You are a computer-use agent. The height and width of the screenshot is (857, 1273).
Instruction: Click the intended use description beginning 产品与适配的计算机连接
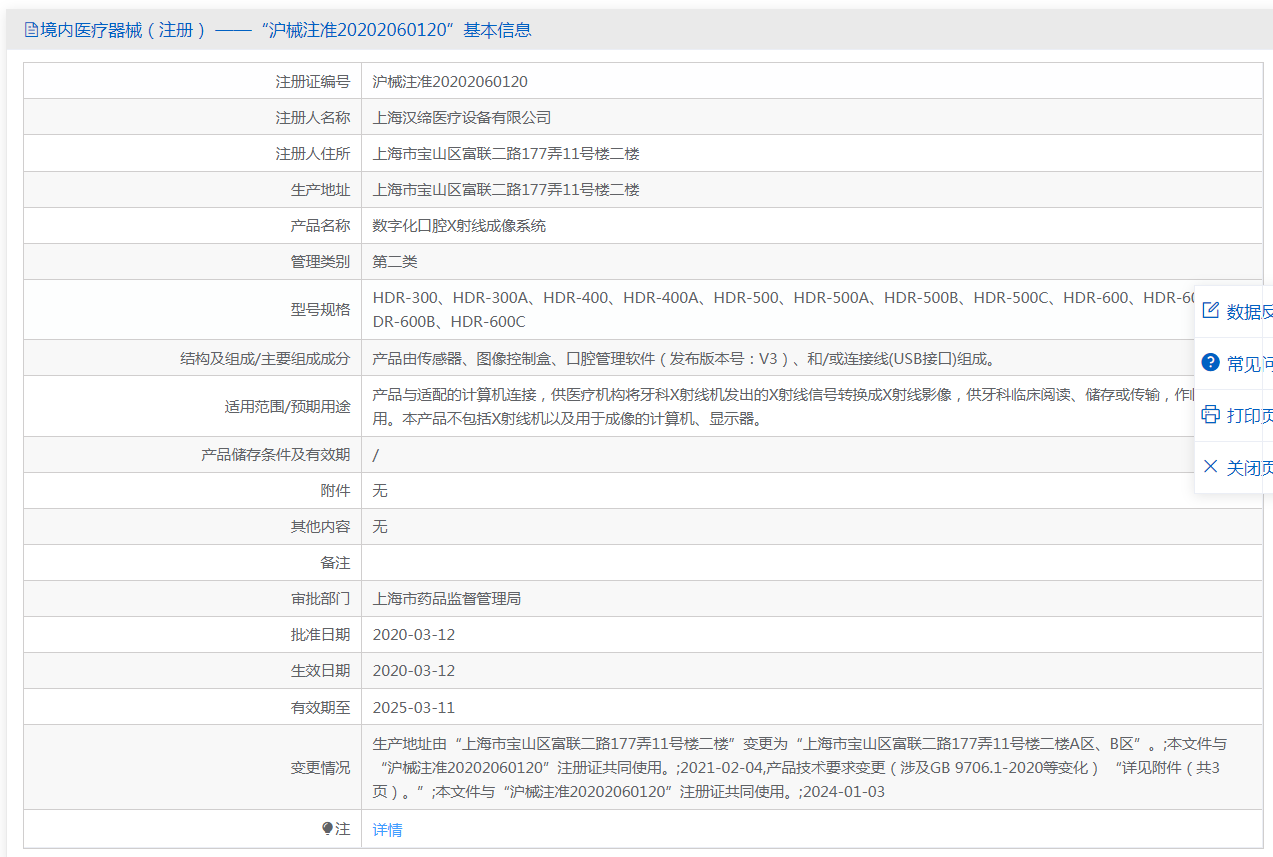785,406
